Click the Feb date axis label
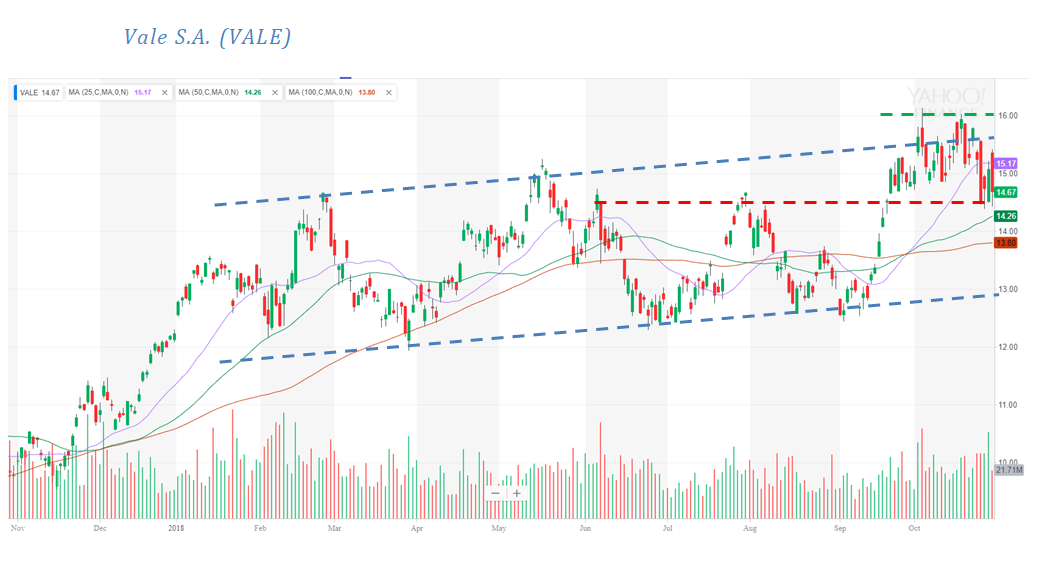 pyautogui.click(x=260, y=528)
